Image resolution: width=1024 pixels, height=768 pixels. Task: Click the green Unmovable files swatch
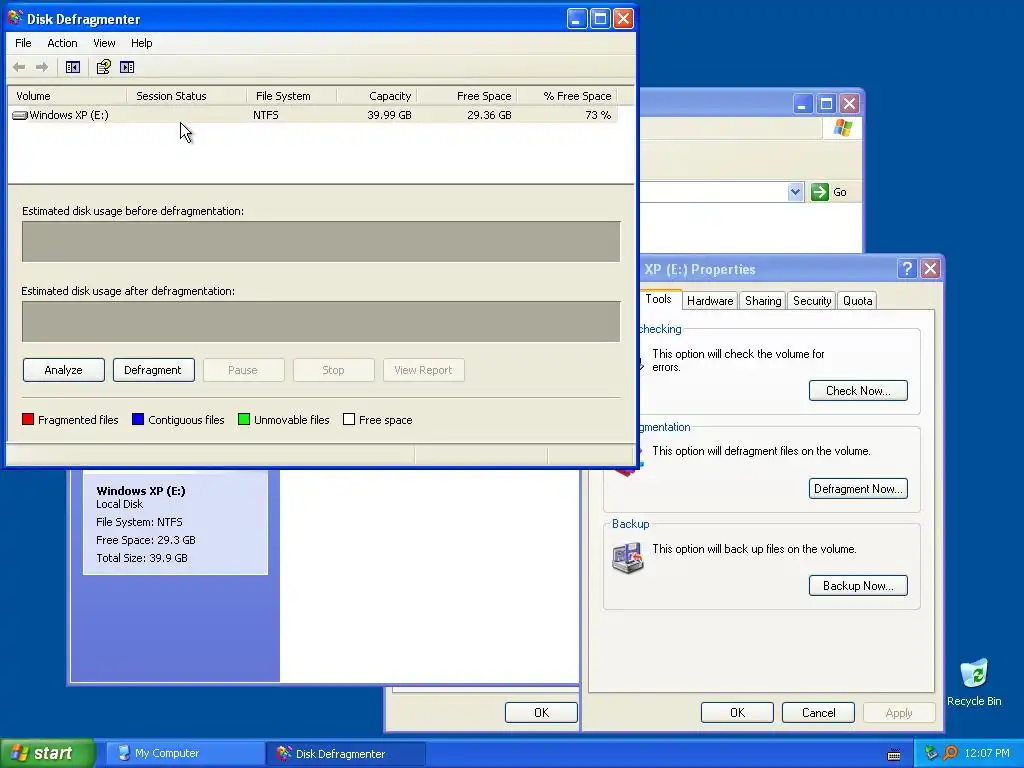[x=244, y=419]
